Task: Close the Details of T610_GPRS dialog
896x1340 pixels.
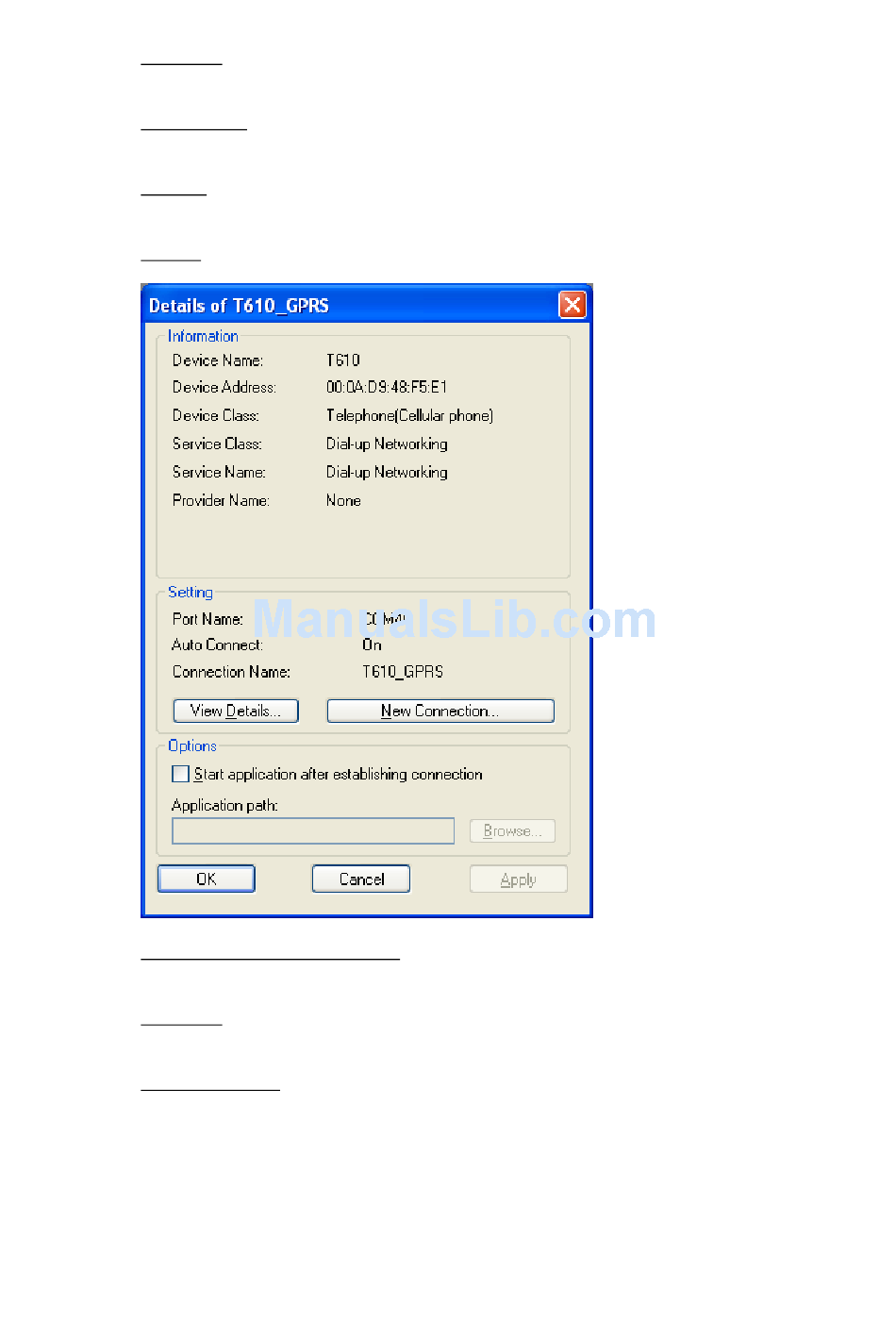Action: (x=572, y=305)
